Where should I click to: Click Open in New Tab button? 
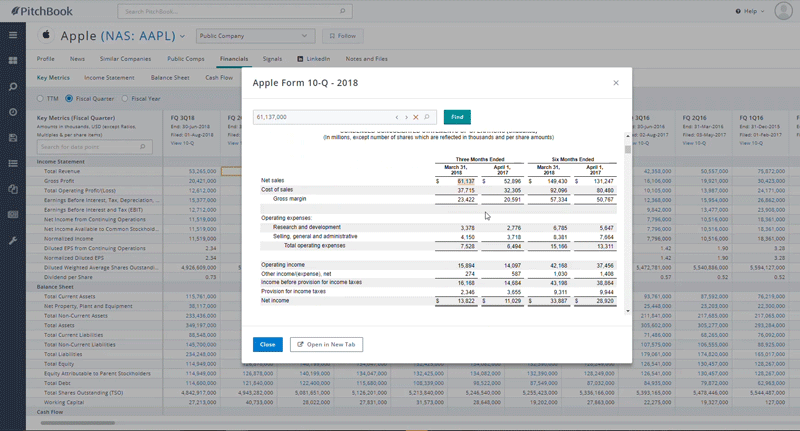pos(327,344)
